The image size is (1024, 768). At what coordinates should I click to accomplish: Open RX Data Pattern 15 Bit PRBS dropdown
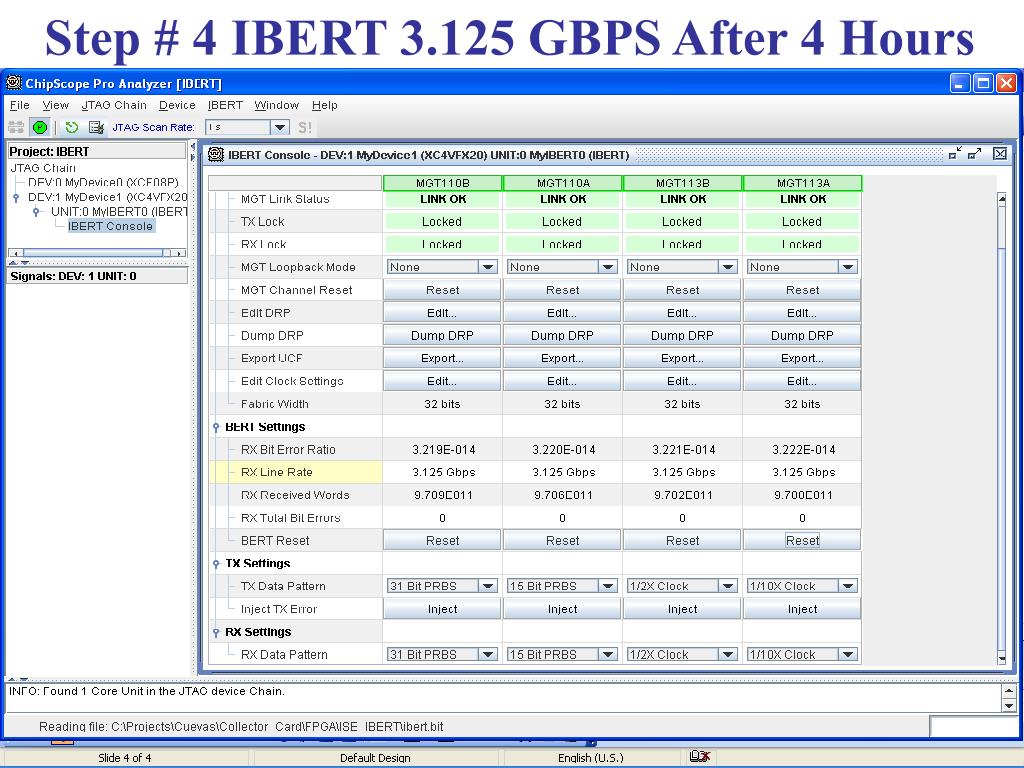[x=607, y=654]
